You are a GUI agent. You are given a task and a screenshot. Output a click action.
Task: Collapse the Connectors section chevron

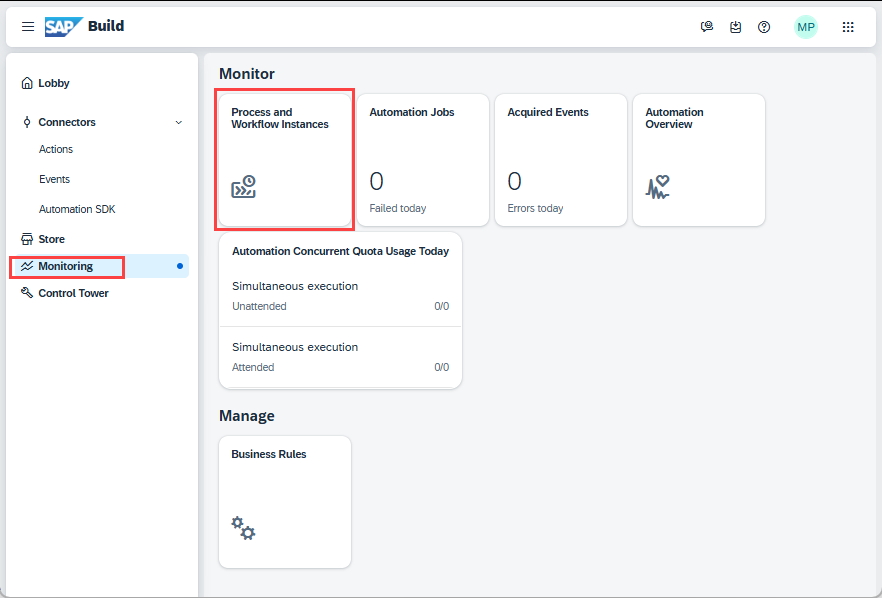point(178,122)
